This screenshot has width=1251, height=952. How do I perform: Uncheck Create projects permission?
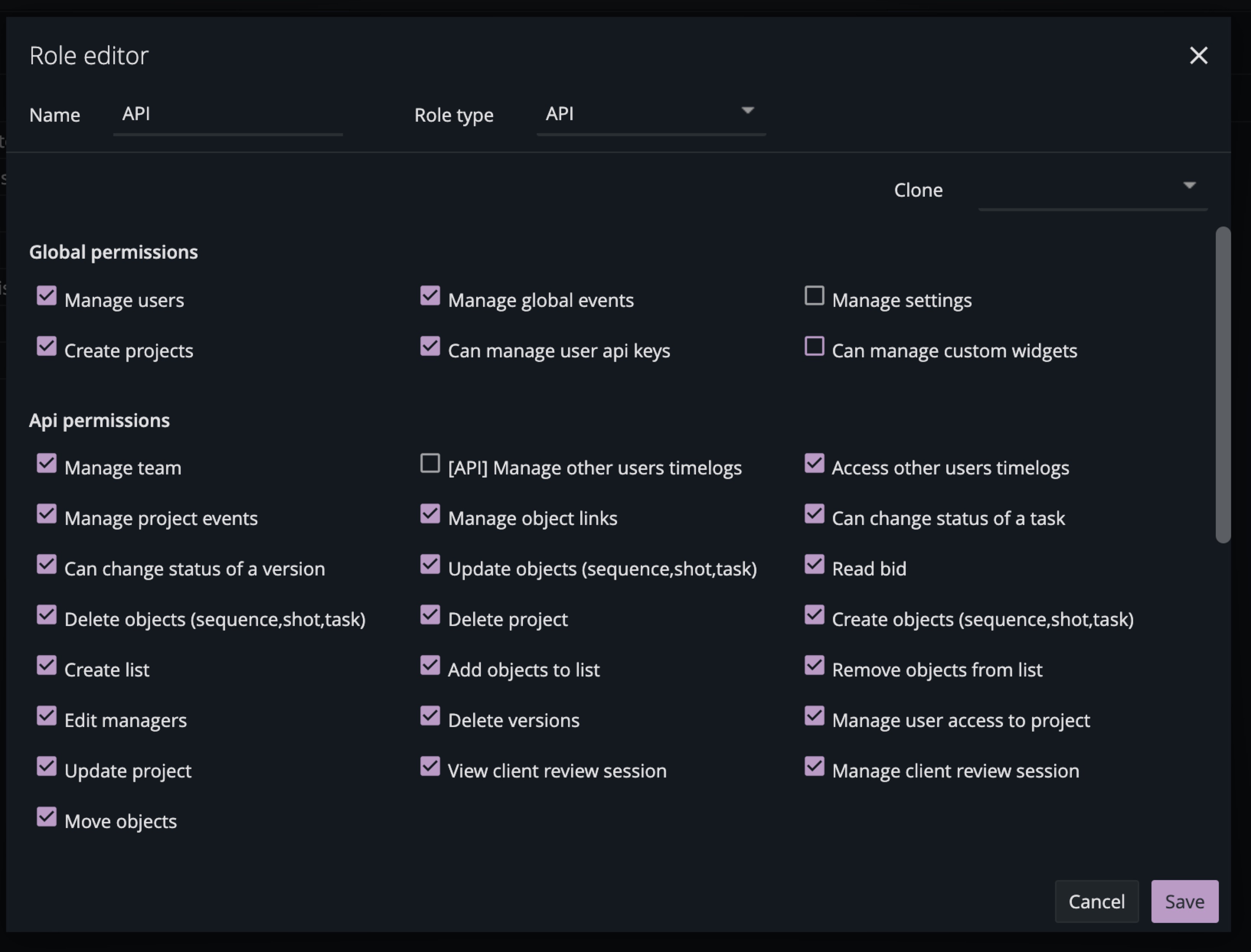point(46,346)
